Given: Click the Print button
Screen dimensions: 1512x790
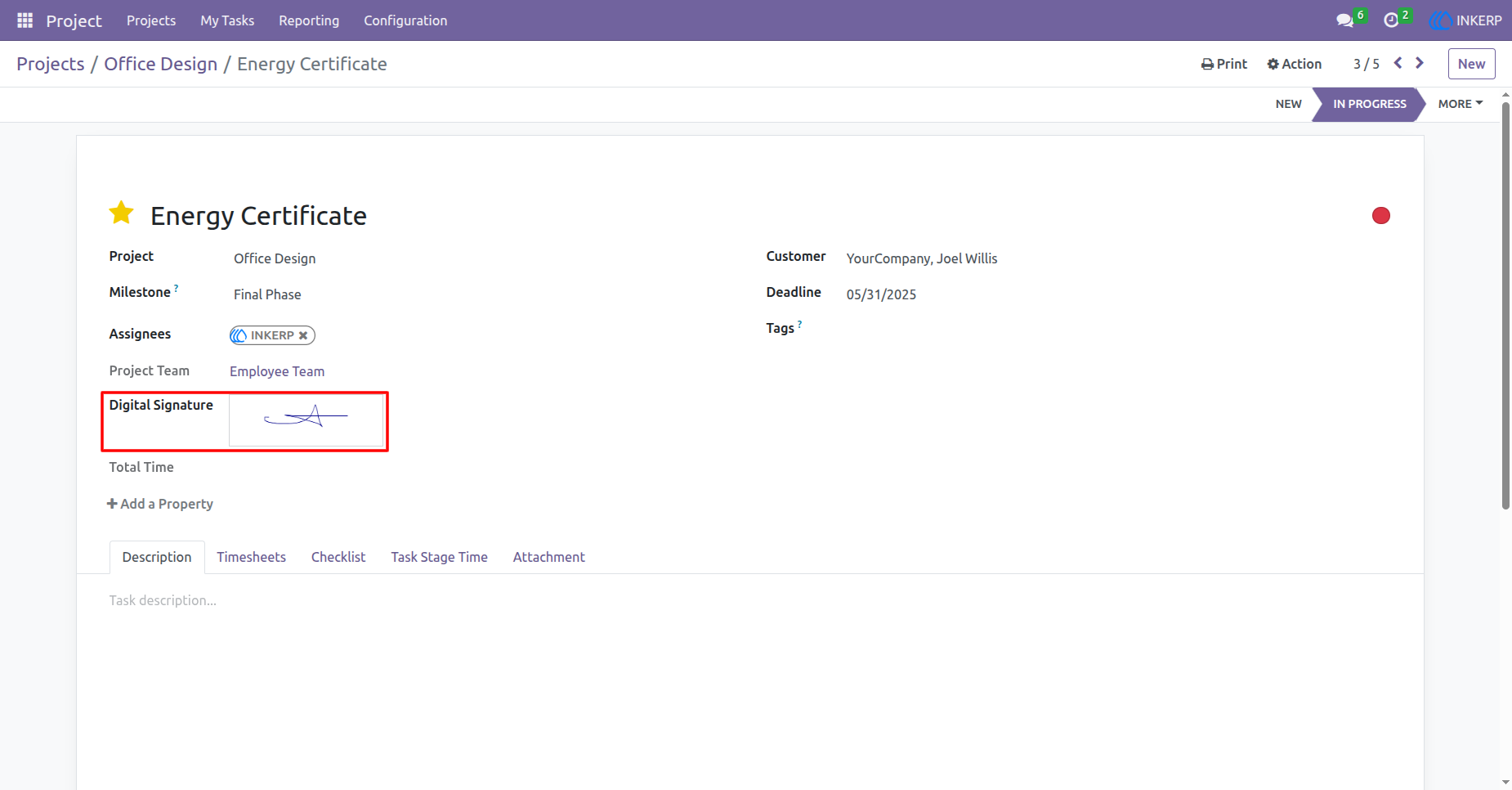Looking at the screenshot, I should pos(1224,64).
